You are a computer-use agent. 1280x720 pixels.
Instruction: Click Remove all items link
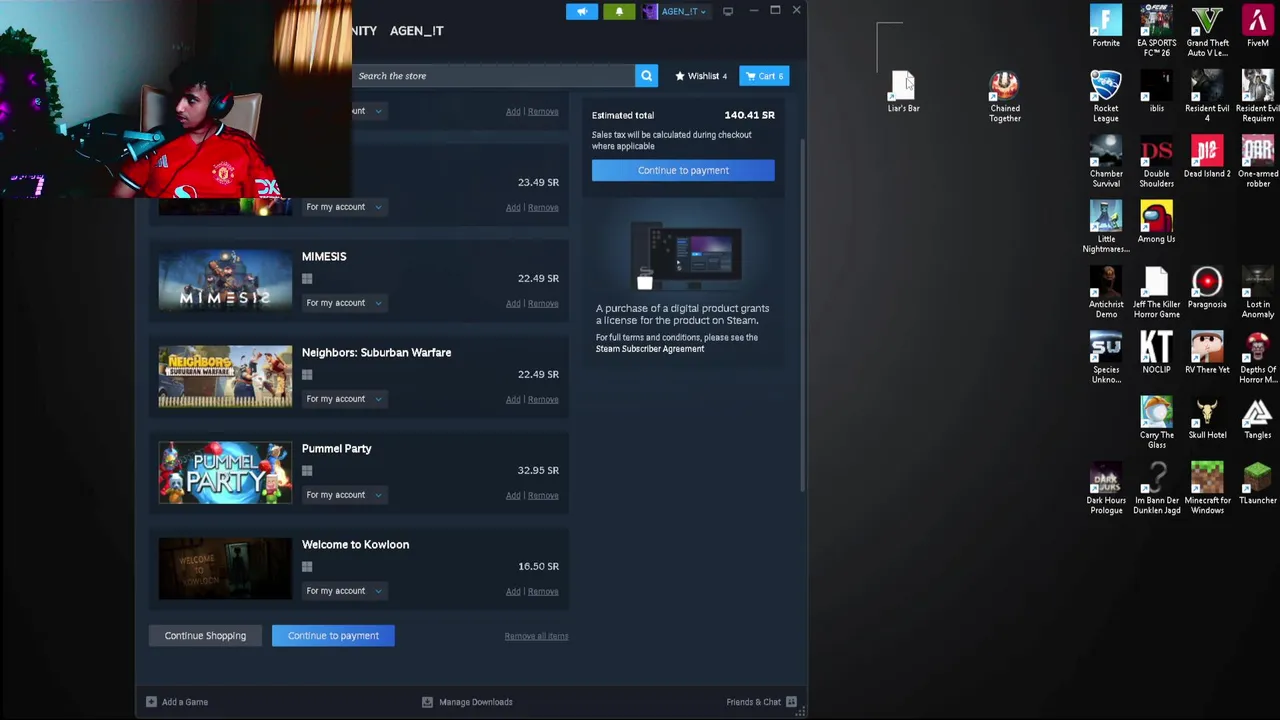coord(536,636)
